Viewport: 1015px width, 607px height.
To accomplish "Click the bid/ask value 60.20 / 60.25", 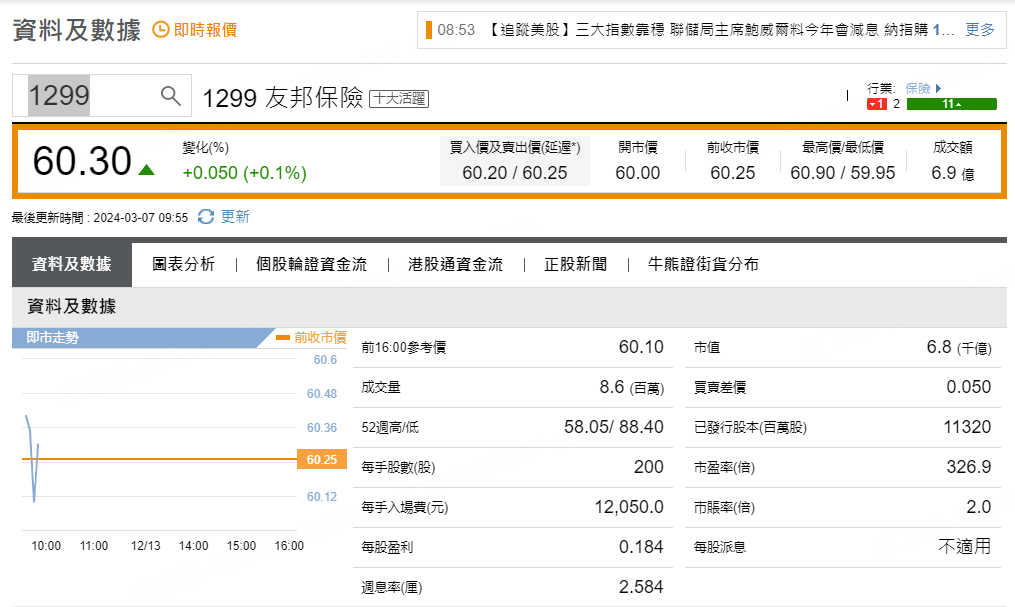I will coord(515,173).
